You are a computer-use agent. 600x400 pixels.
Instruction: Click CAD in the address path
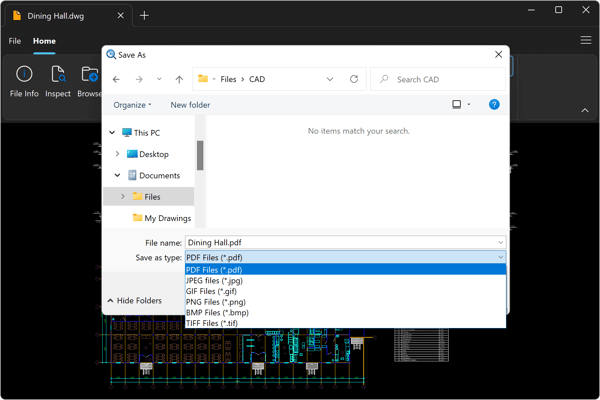[x=257, y=79]
